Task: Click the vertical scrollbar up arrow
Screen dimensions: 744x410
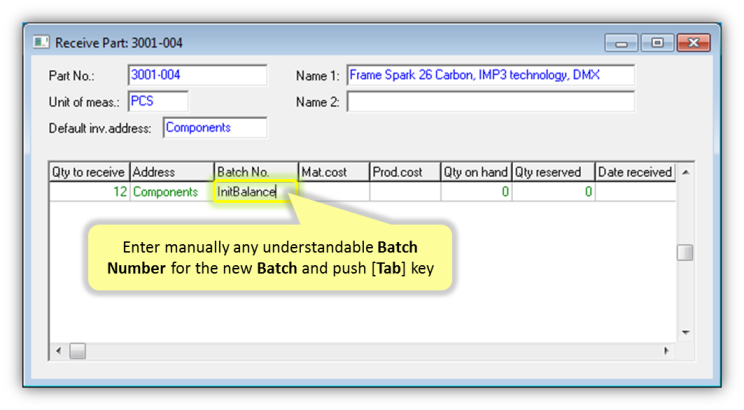Action: (686, 172)
